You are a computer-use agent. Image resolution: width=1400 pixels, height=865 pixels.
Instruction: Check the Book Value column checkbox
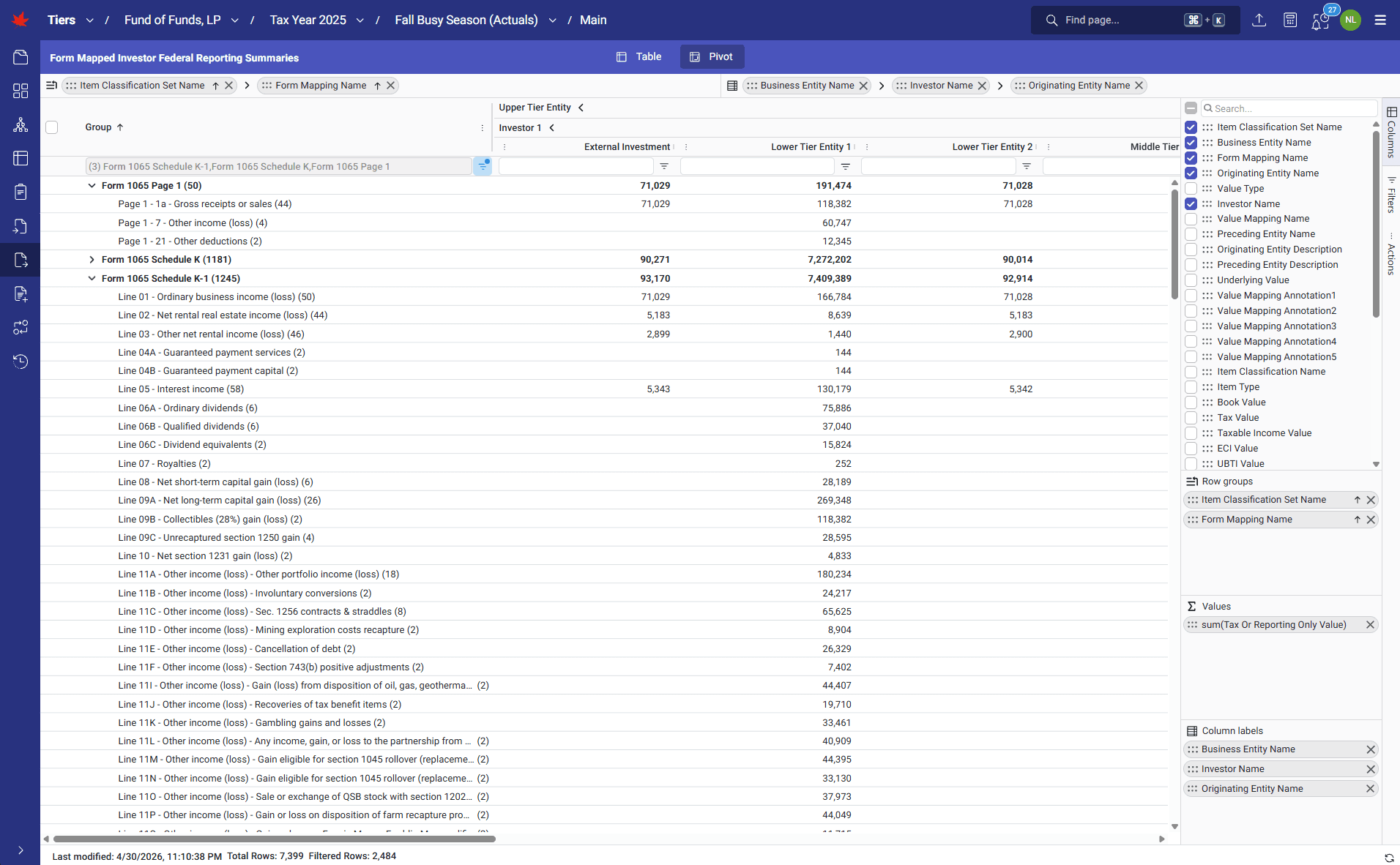tap(1191, 402)
